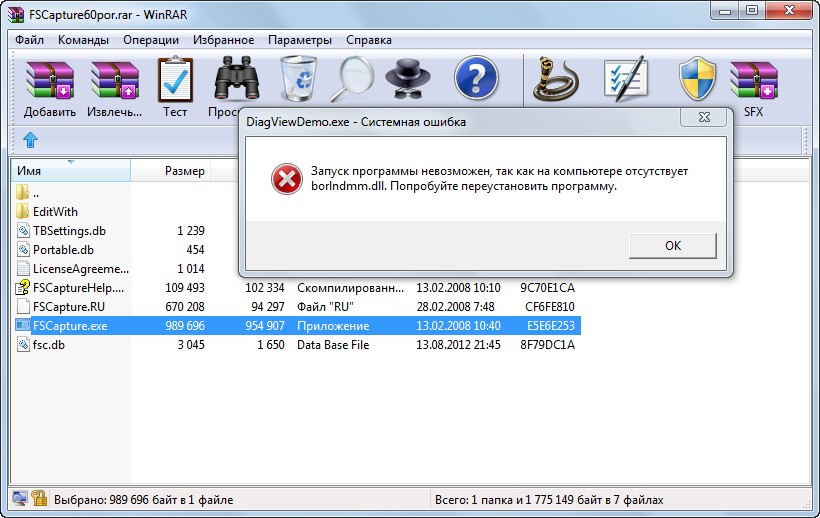Select the FSCaptureHelp file name
The height and width of the screenshot is (518, 820).
coord(78,287)
